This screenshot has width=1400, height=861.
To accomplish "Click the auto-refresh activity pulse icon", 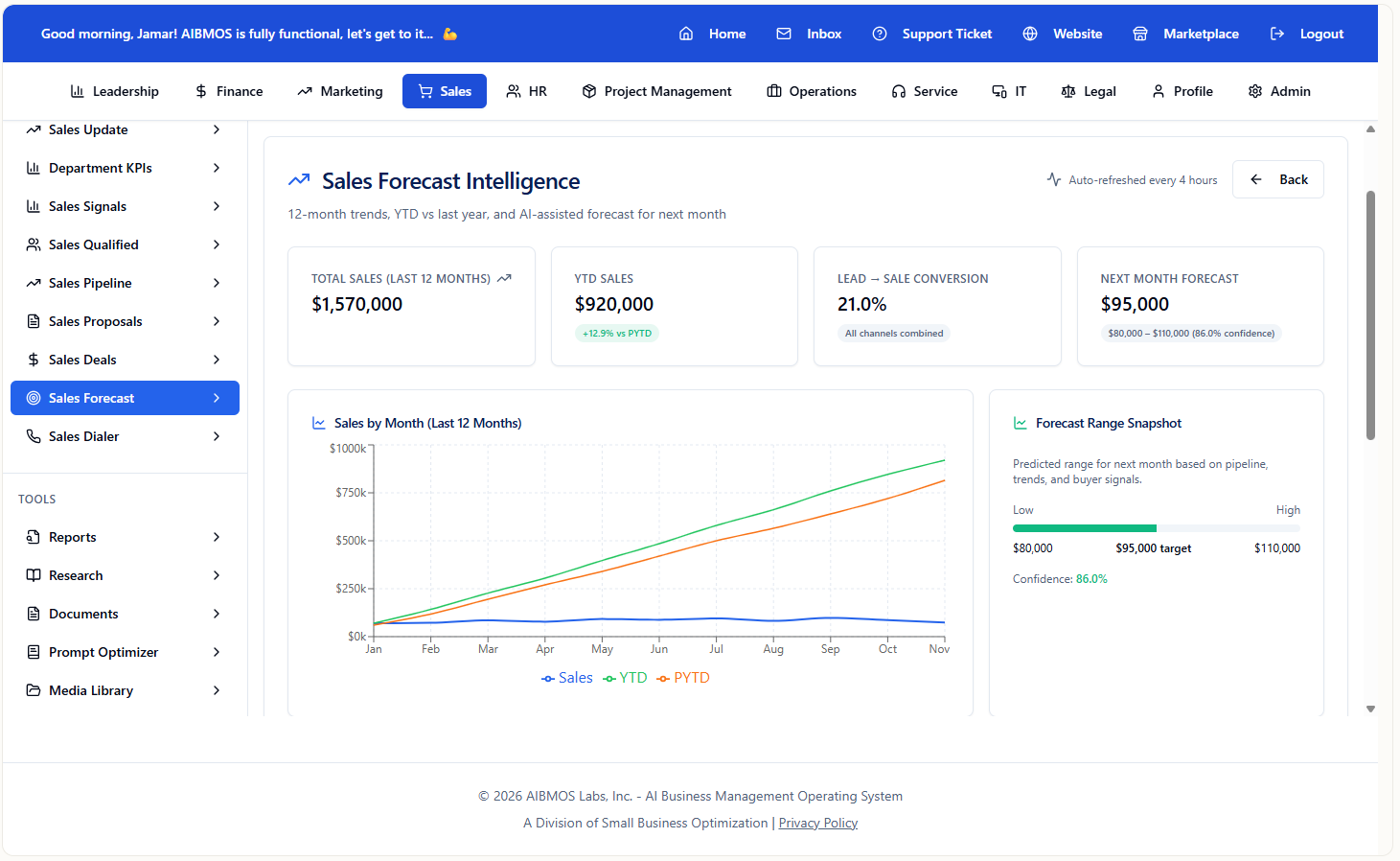I will click(1054, 179).
